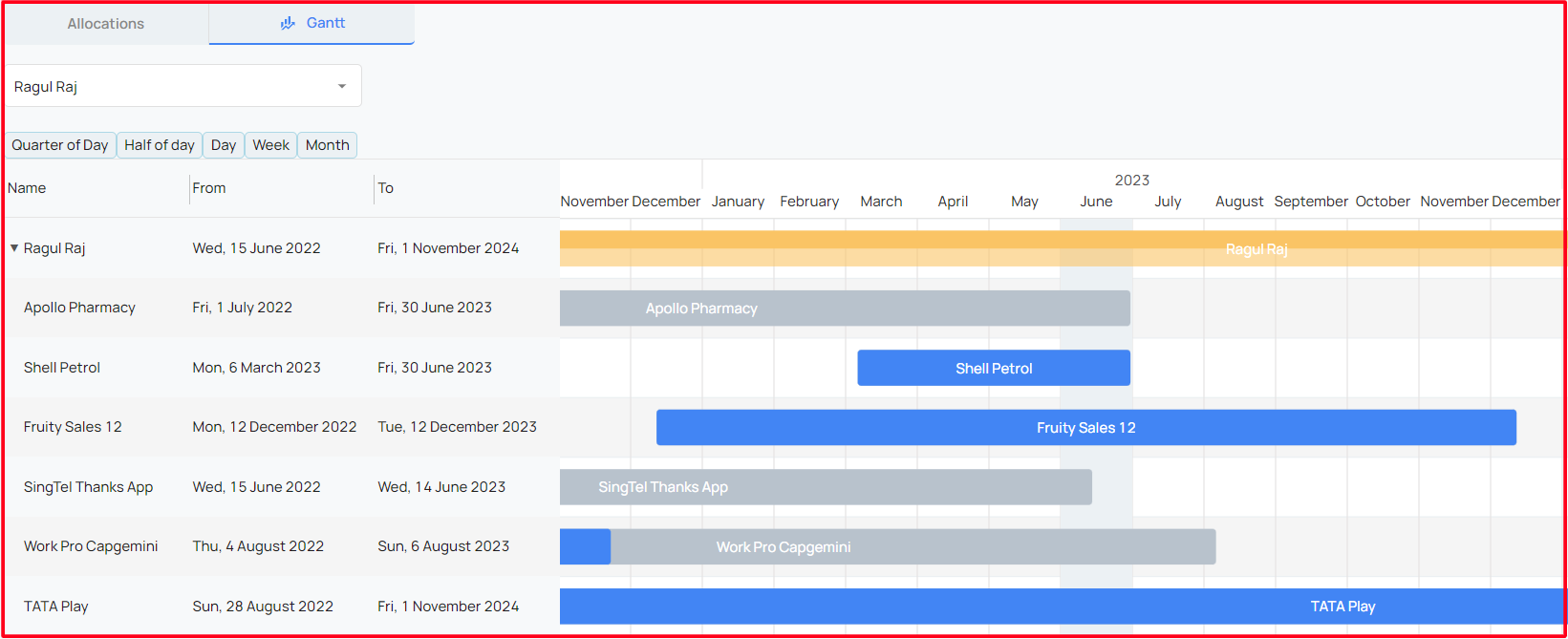Viewport: 1568px width, 639px height.
Task: Click the Work Pro Capgemini Gantt bar
Action: point(888,547)
